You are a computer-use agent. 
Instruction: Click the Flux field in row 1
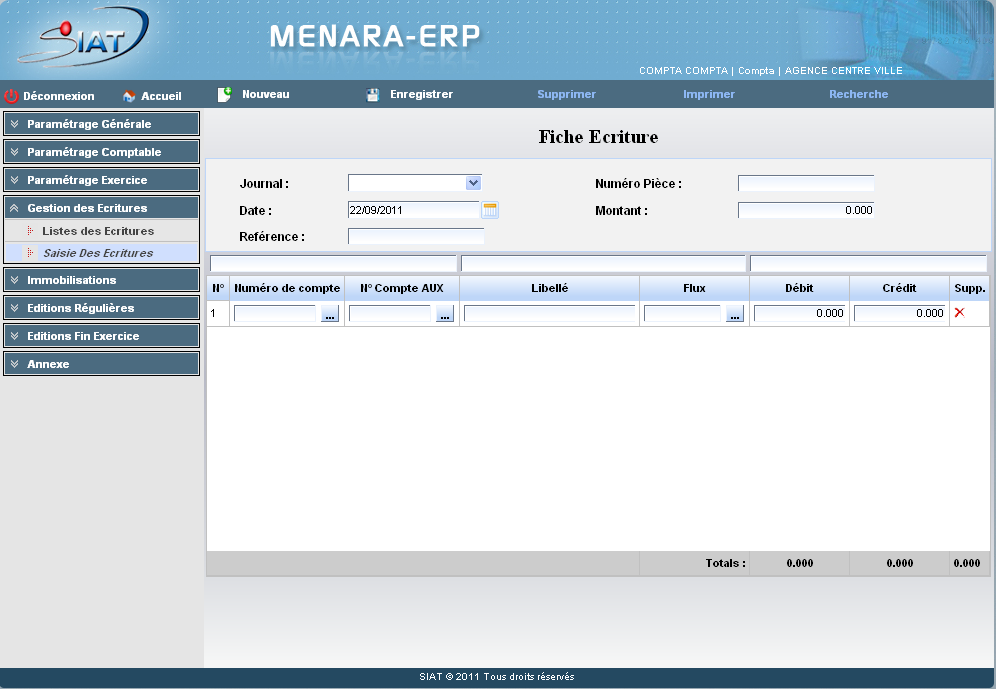pos(682,313)
